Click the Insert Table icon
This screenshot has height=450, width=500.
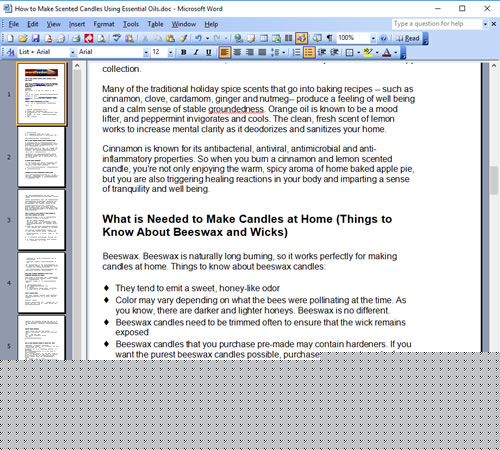264,38
